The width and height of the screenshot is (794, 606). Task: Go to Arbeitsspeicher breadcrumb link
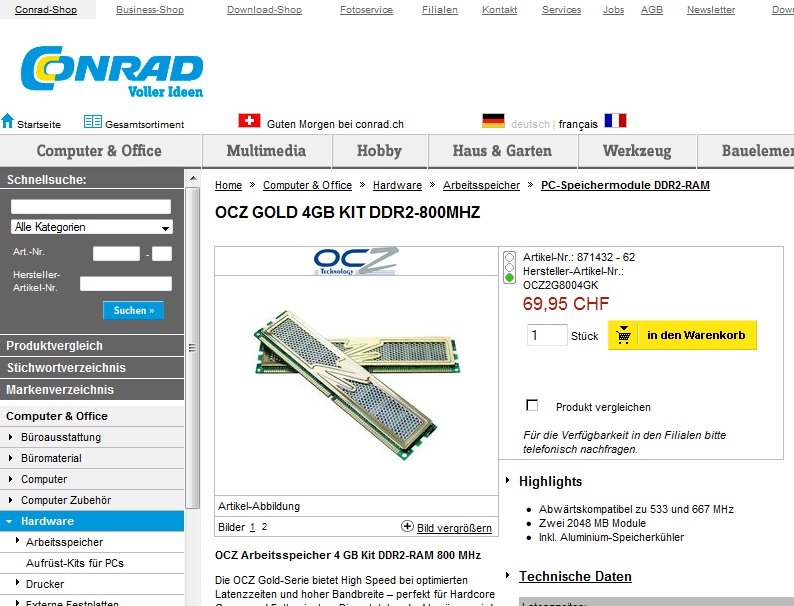[481, 185]
